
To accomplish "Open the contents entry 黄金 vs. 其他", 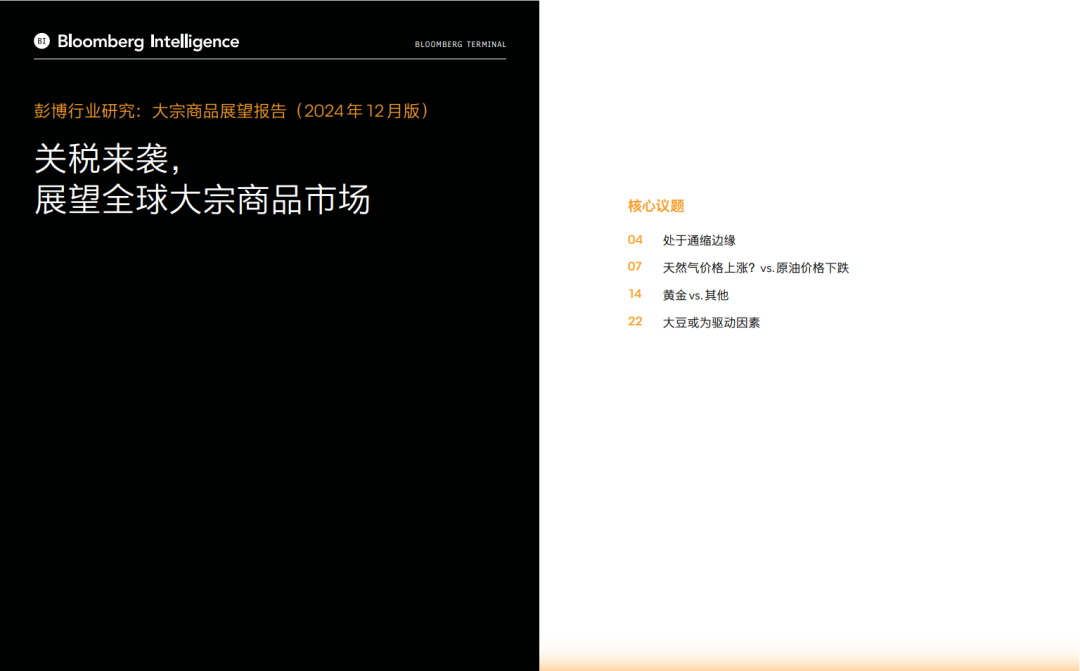I will 696,296.
